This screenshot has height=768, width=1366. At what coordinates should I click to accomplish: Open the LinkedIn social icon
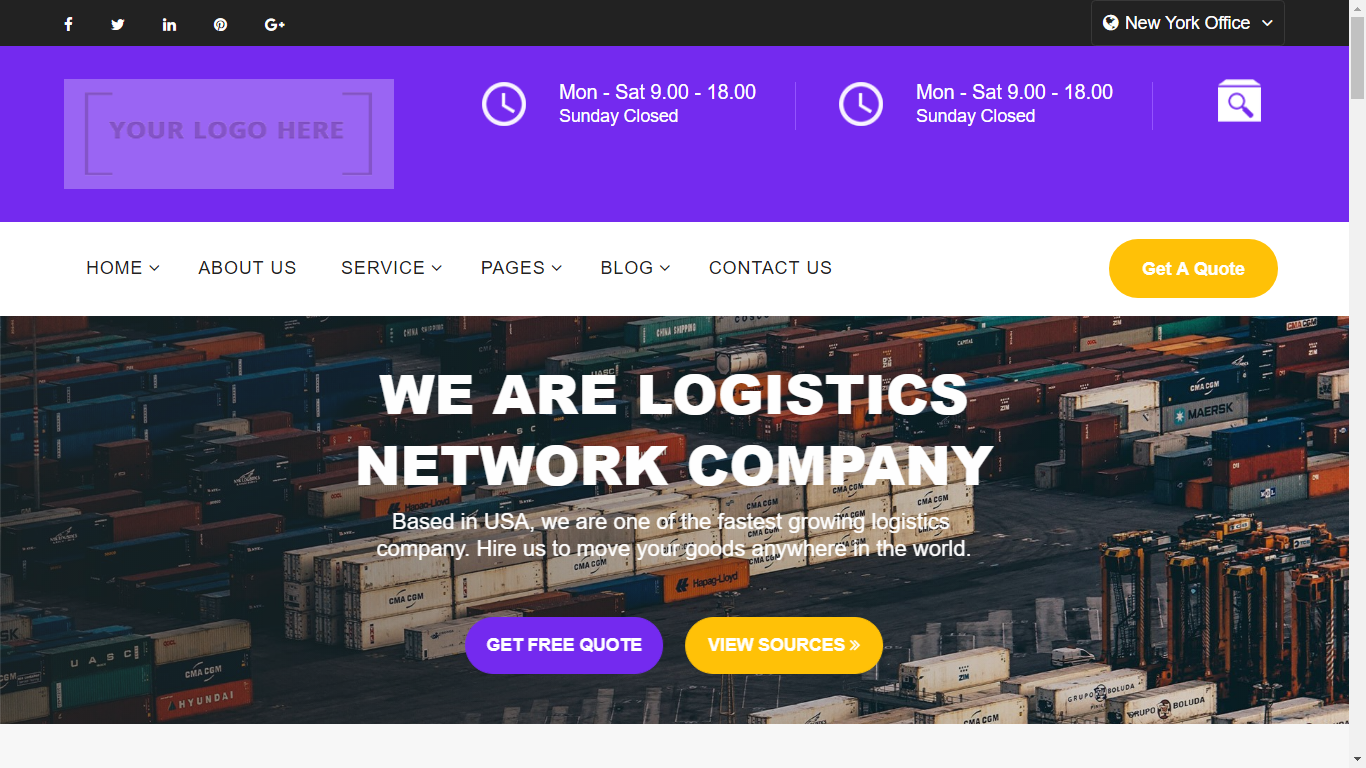(x=169, y=24)
